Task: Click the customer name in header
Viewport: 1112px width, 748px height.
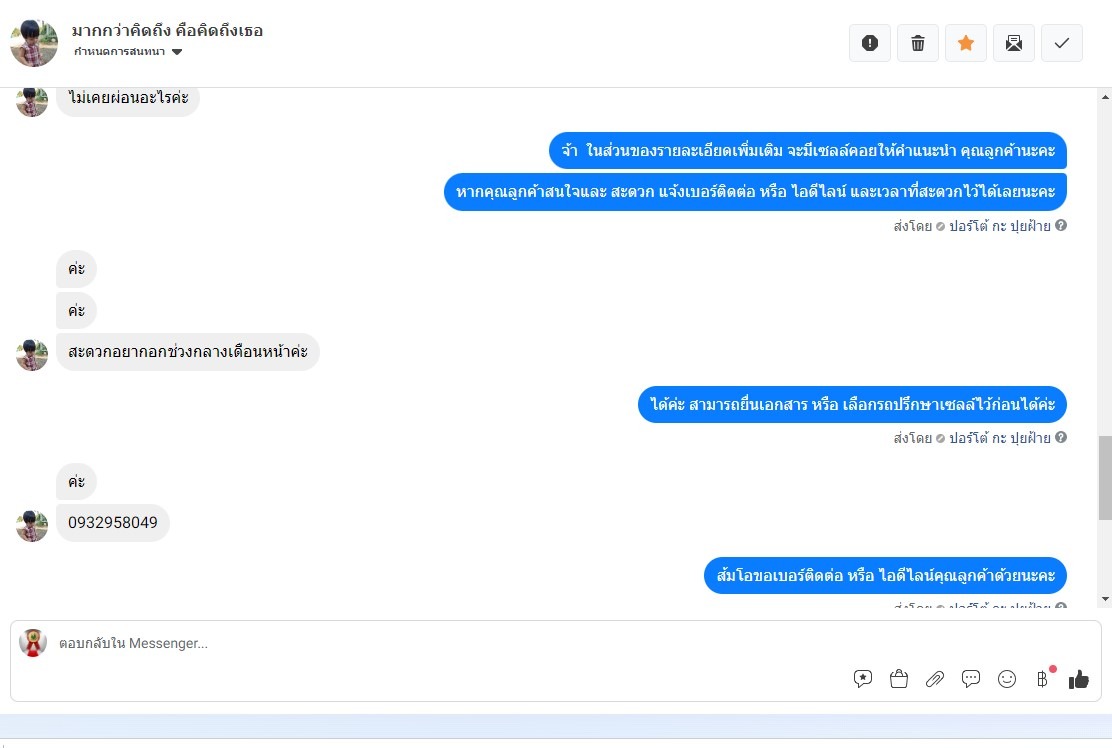Action: click(x=167, y=30)
